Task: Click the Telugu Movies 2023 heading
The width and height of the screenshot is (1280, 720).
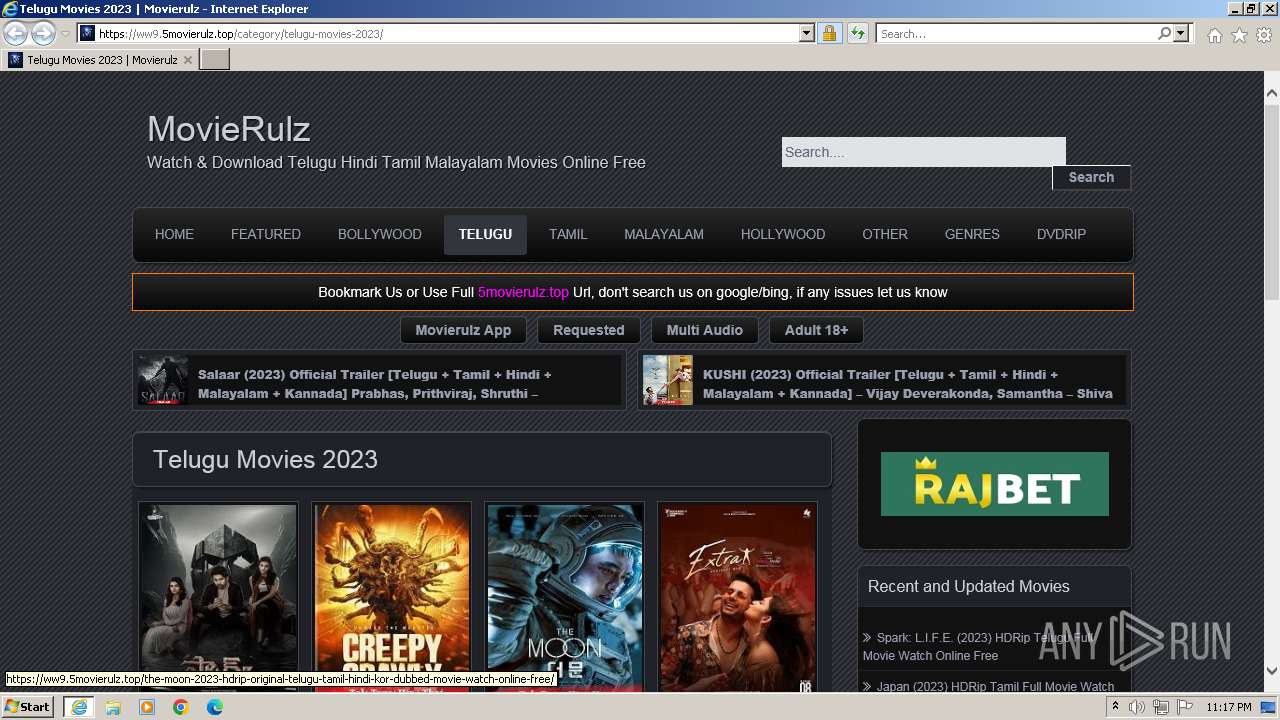Action: pyautogui.click(x=265, y=459)
